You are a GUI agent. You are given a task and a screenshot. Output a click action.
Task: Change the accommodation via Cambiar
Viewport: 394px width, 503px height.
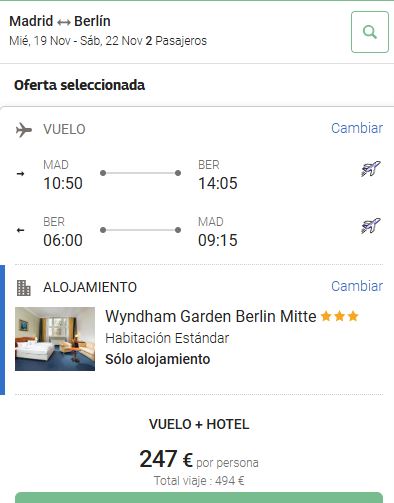(x=357, y=286)
